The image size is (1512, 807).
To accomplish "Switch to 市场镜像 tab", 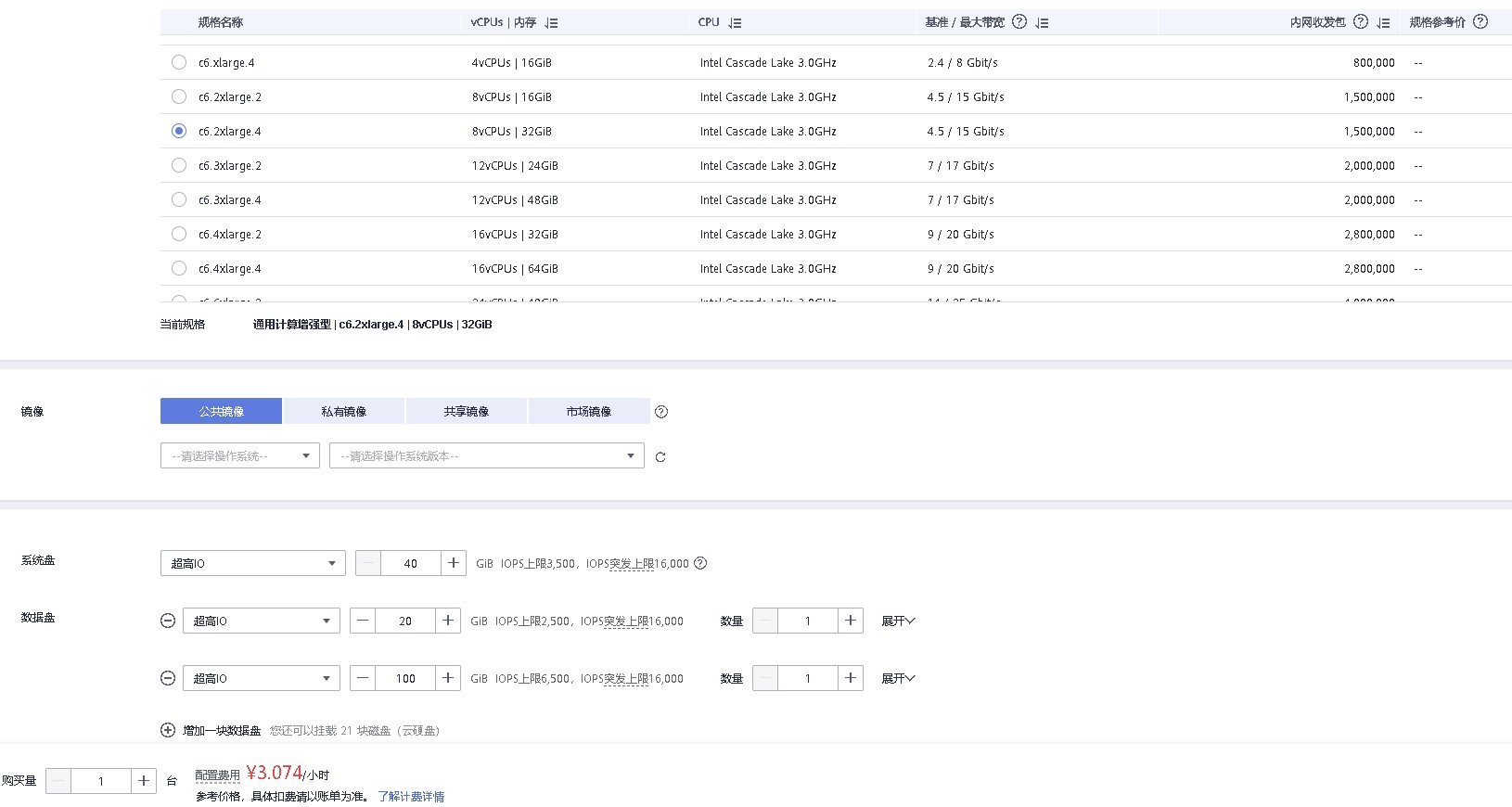I will coord(589,411).
